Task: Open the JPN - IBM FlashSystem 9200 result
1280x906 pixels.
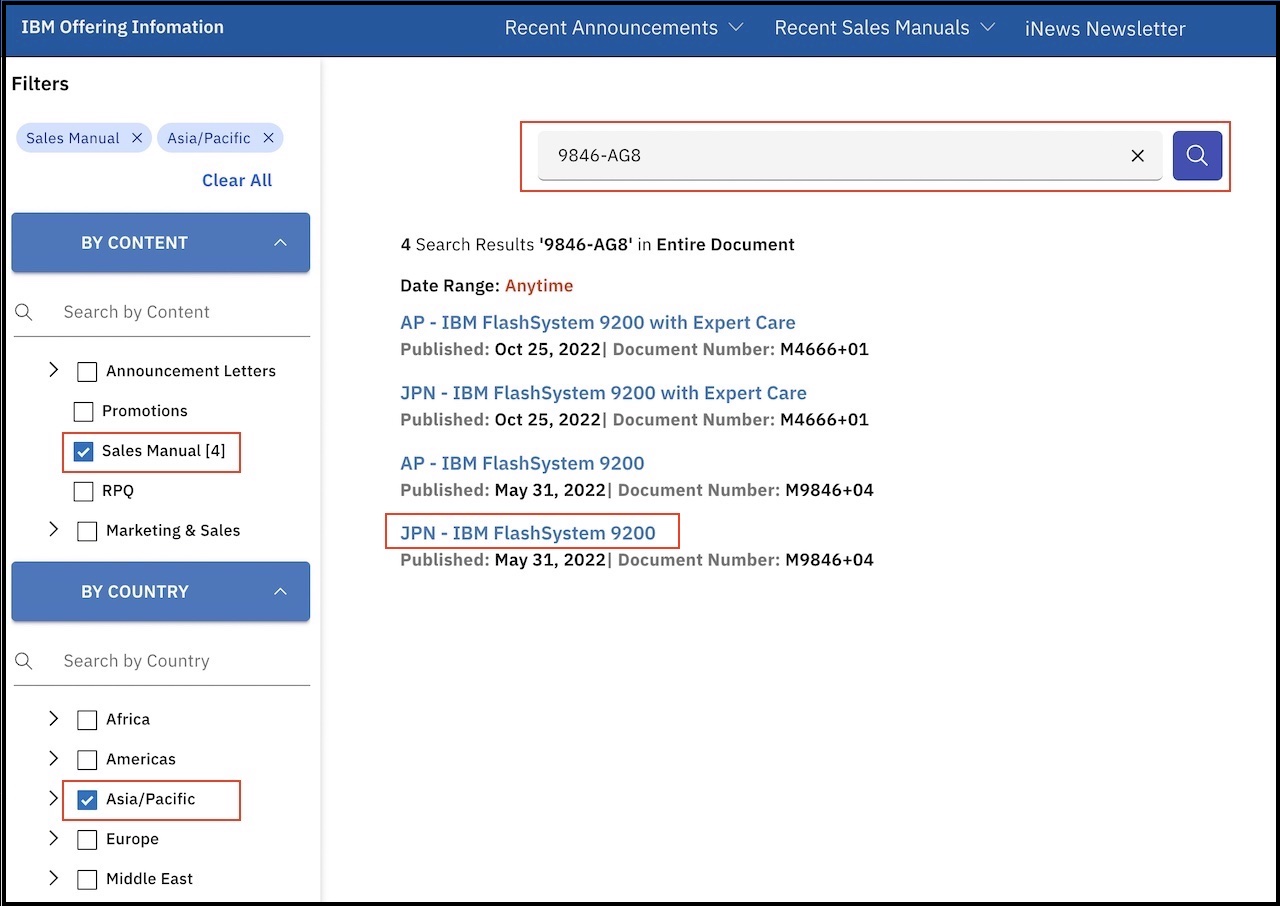Action: [528, 533]
